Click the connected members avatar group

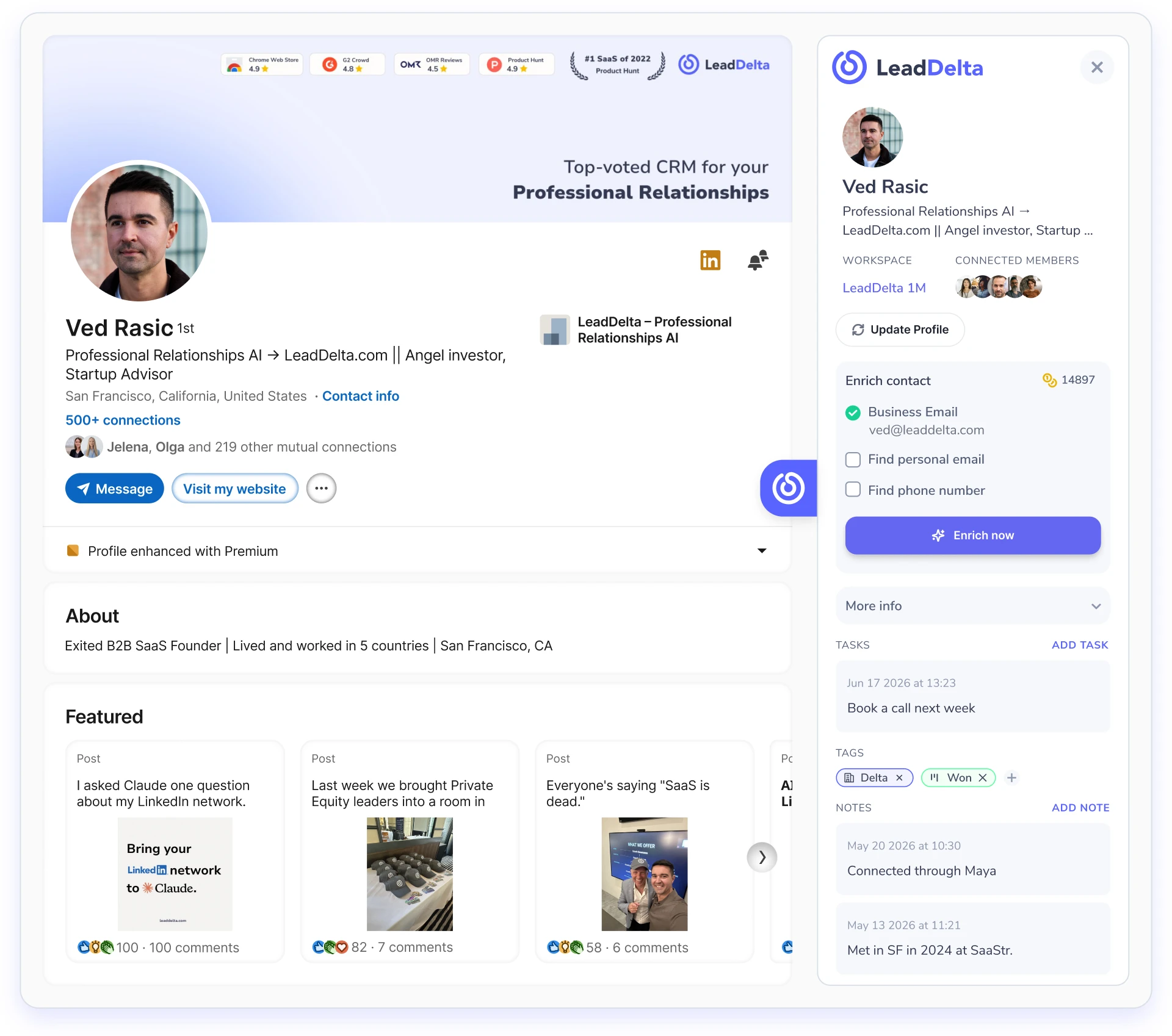click(x=998, y=287)
